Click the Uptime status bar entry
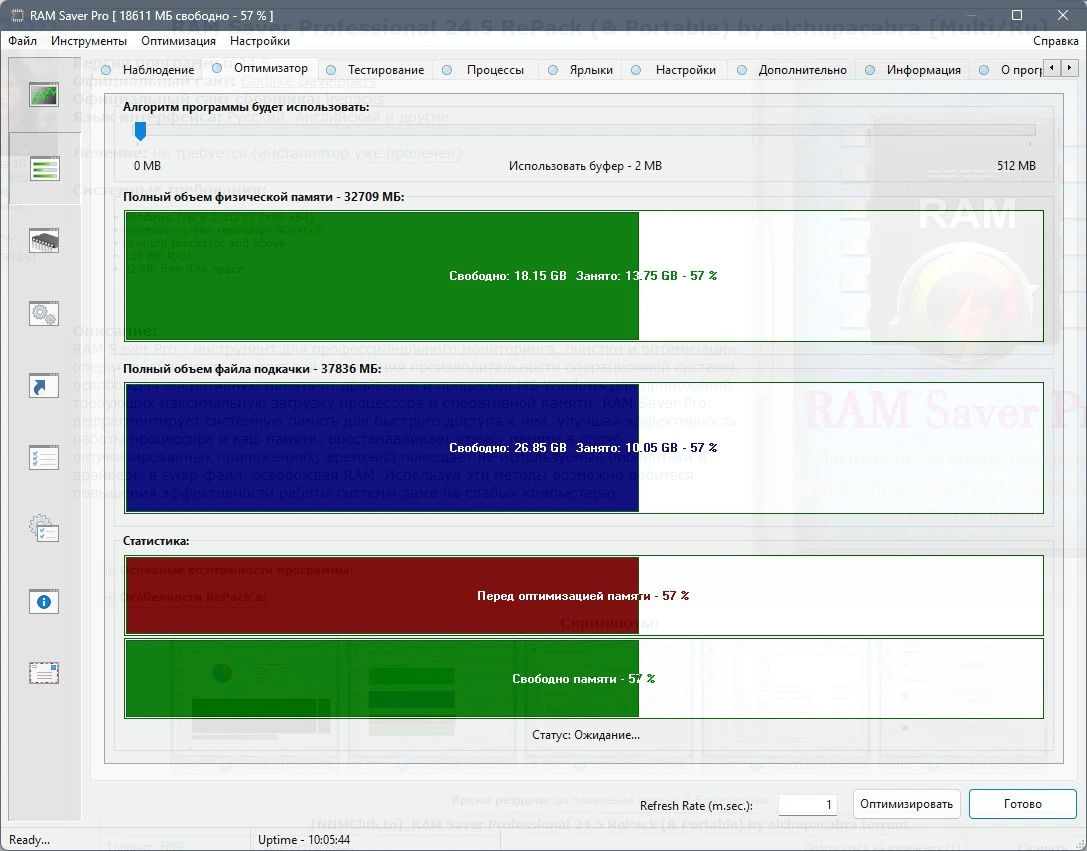Viewport: 1087px width, 851px height. pyautogui.click(x=304, y=840)
